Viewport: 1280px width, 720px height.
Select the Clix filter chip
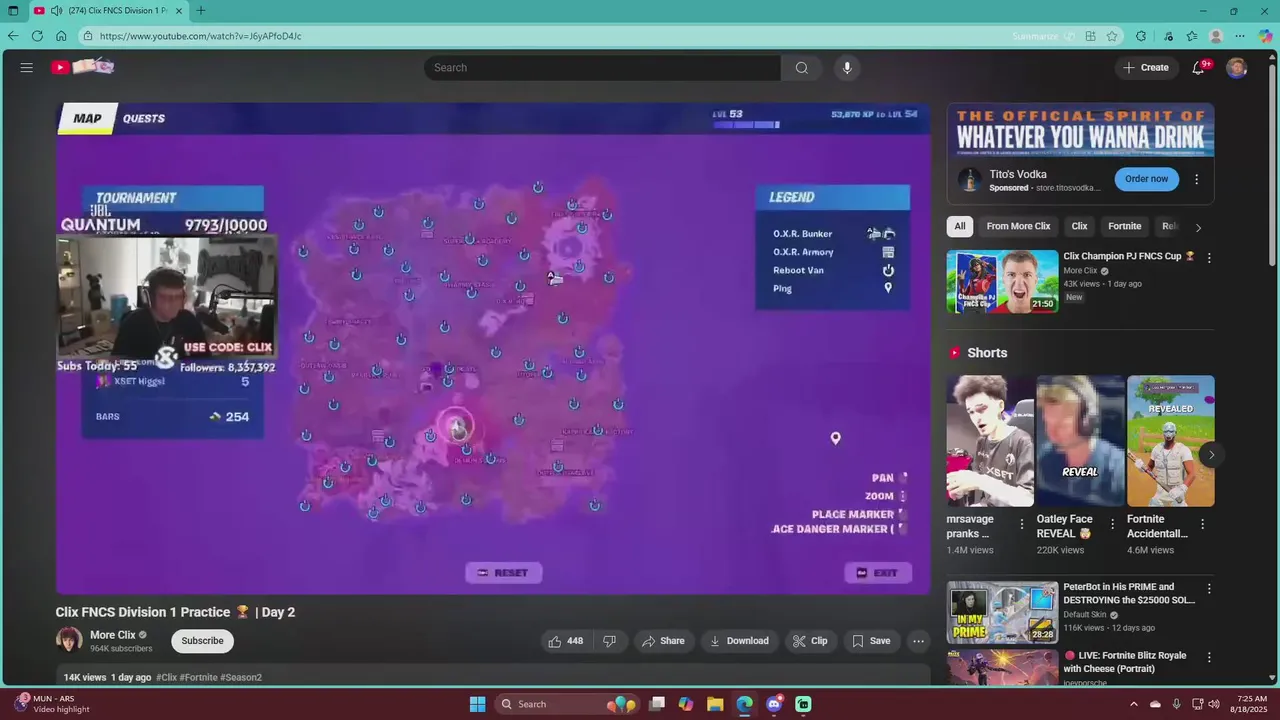tap(1079, 226)
